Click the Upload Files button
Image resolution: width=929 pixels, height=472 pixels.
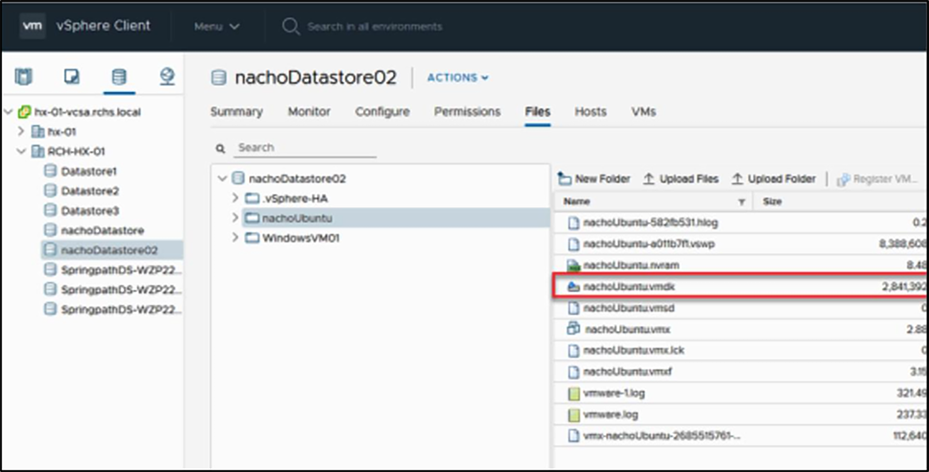tap(681, 179)
